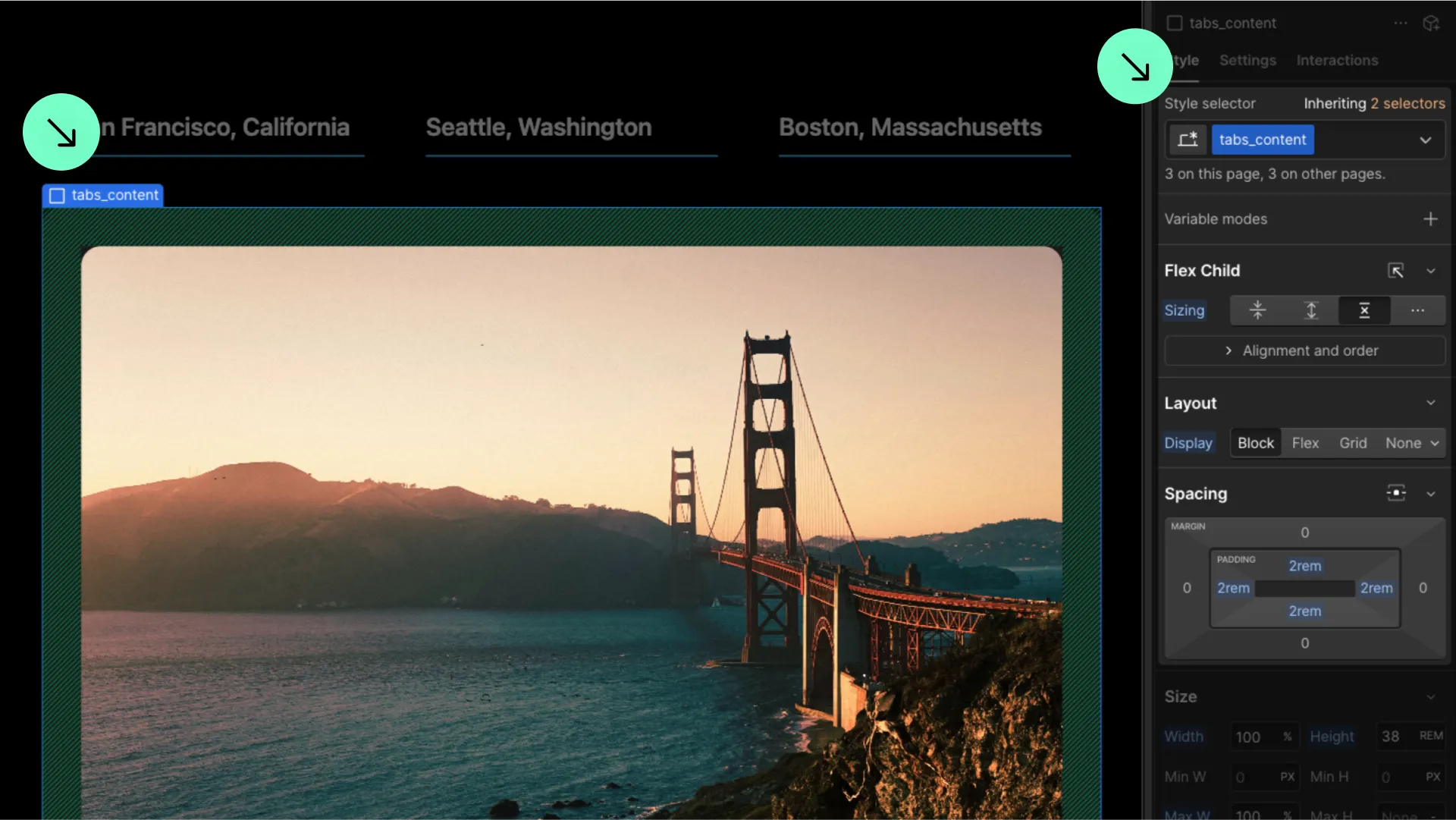
Task: Switch to the Interactions tab
Action: [x=1337, y=60]
